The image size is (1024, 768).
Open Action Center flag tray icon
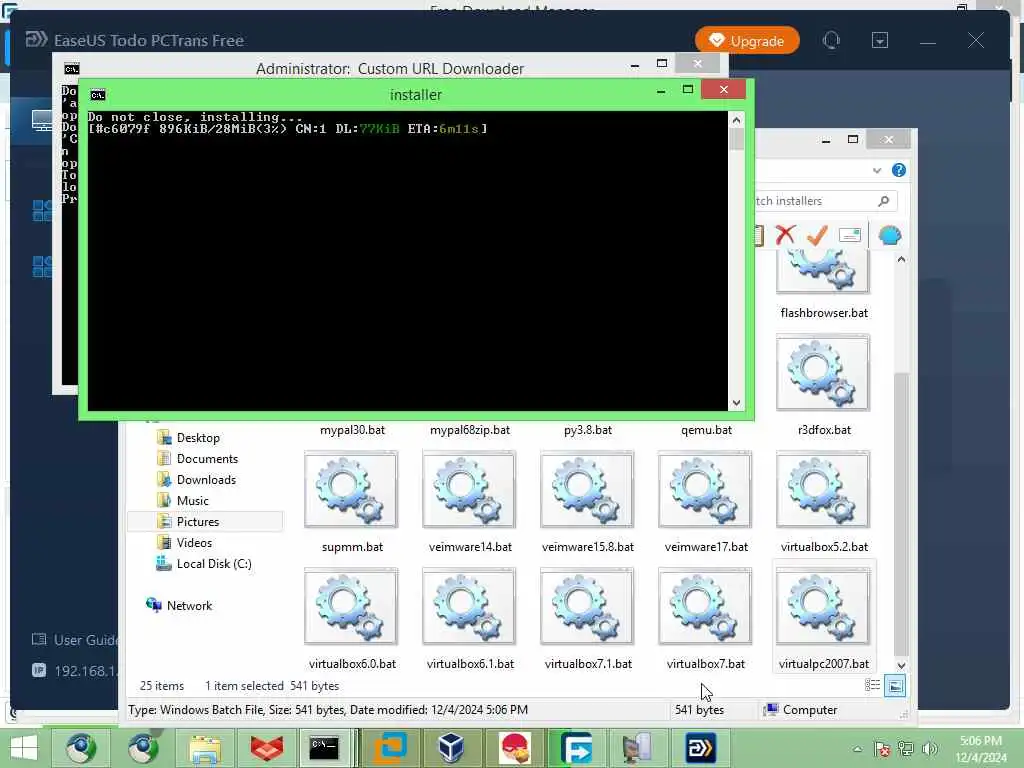point(882,749)
